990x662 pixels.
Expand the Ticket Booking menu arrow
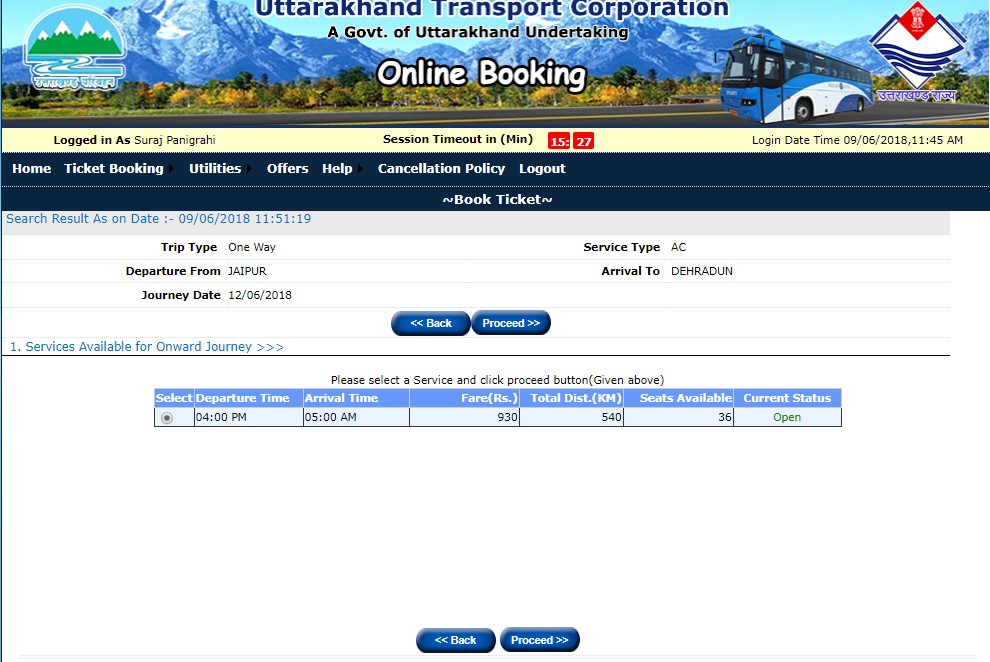(171, 168)
